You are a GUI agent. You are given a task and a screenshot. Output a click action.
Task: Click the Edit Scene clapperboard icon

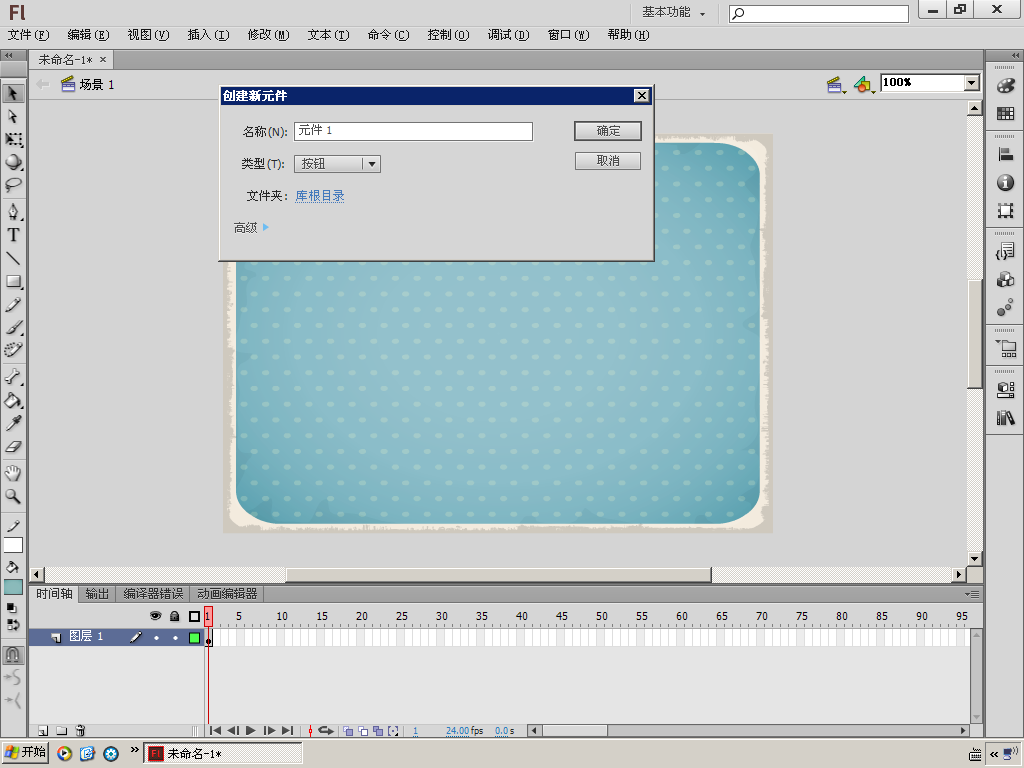835,84
